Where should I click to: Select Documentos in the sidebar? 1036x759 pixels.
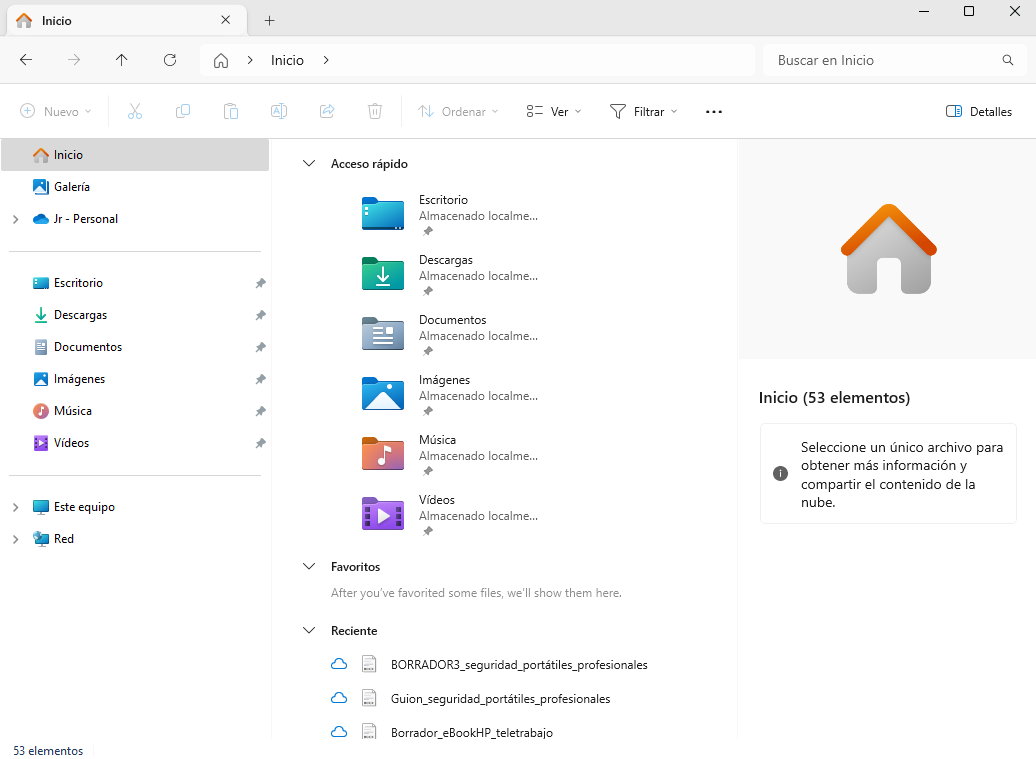(x=87, y=347)
